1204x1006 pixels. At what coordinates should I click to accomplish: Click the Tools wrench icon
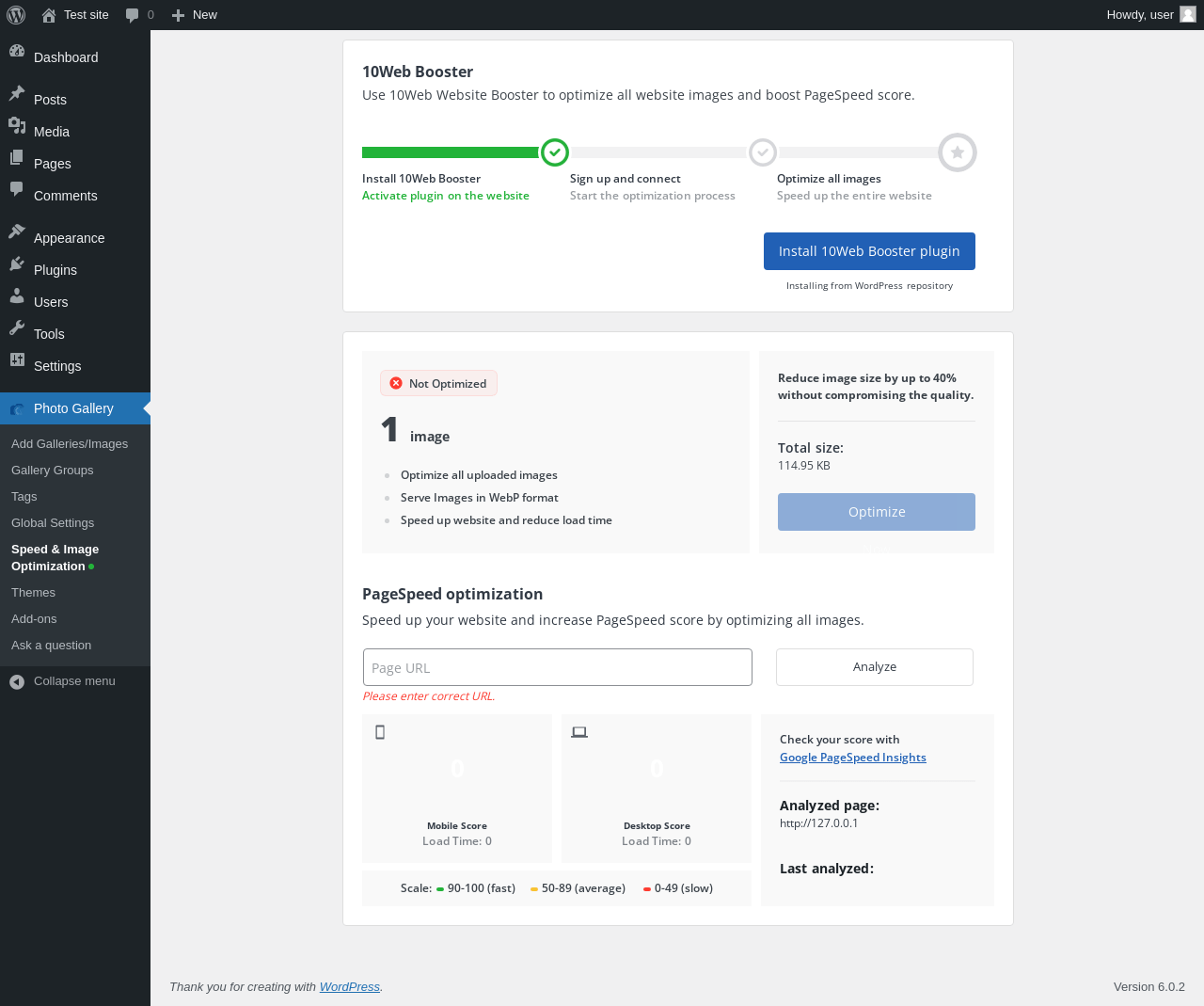click(x=17, y=327)
